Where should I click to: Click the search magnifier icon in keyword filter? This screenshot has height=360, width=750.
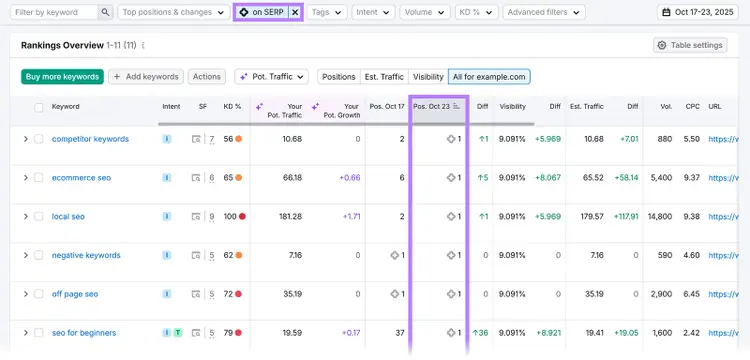(105, 12)
